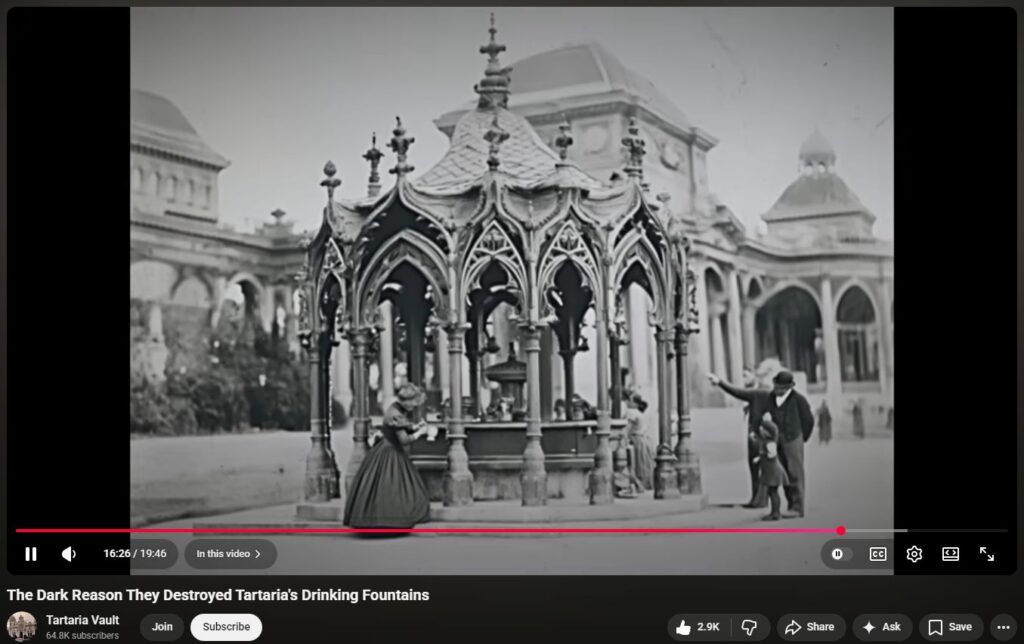This screenshot has width=1024, height=644.
Task: Open Tartaria Vault channel name link
Action: click(x=82, y=620)
